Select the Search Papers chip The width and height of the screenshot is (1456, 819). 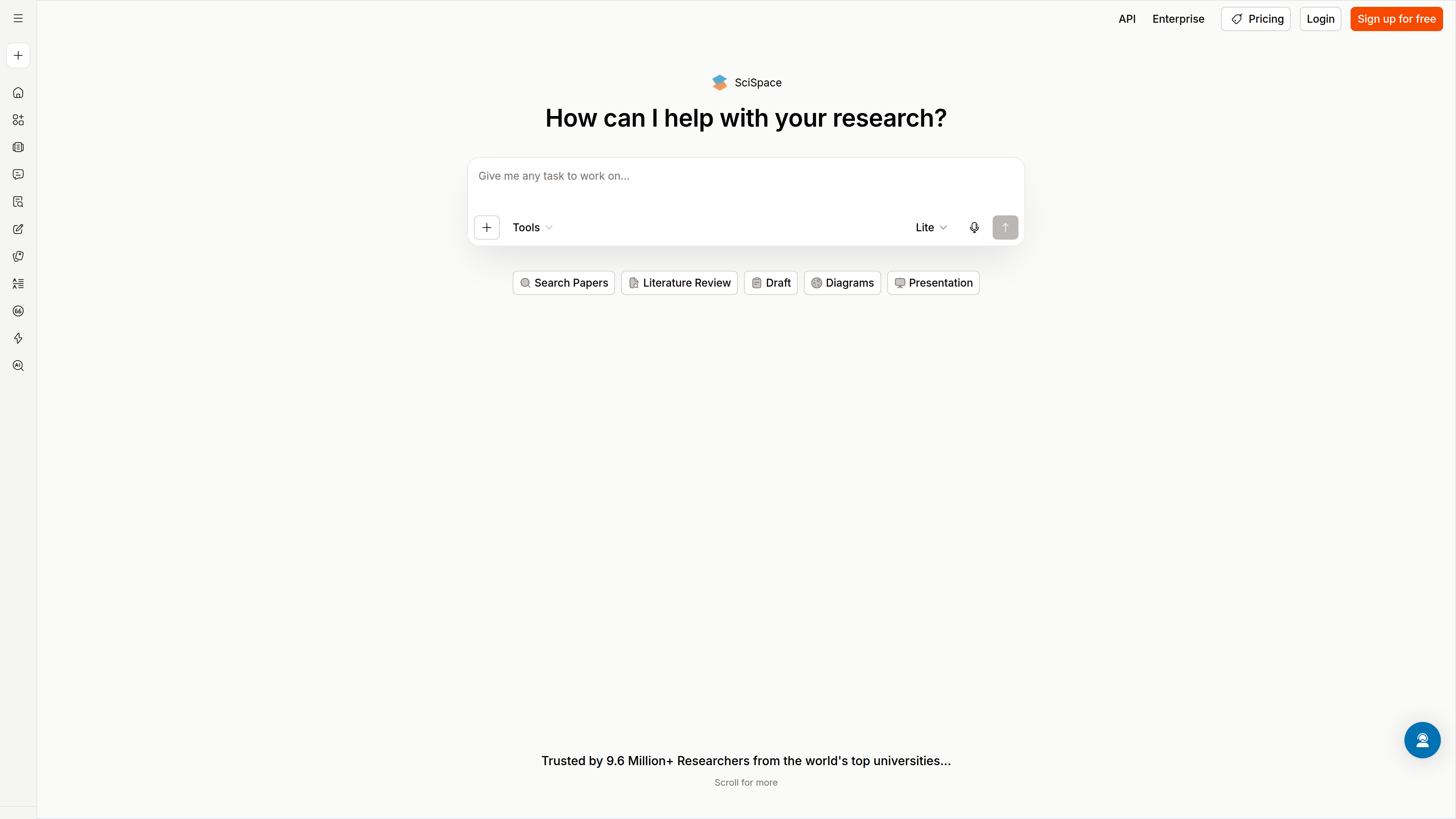pyautogui.click(x=563, y=282)
